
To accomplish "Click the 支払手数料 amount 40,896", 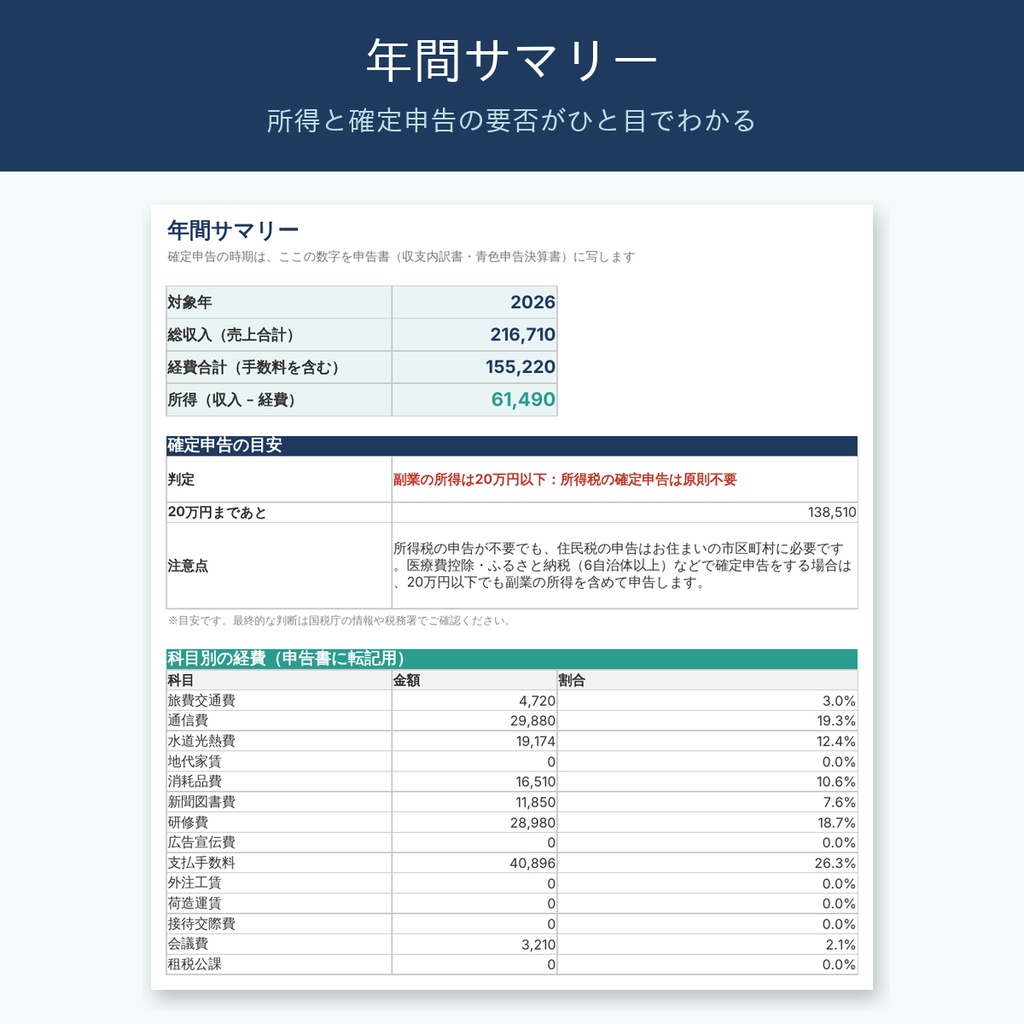I will click(532, 863).
